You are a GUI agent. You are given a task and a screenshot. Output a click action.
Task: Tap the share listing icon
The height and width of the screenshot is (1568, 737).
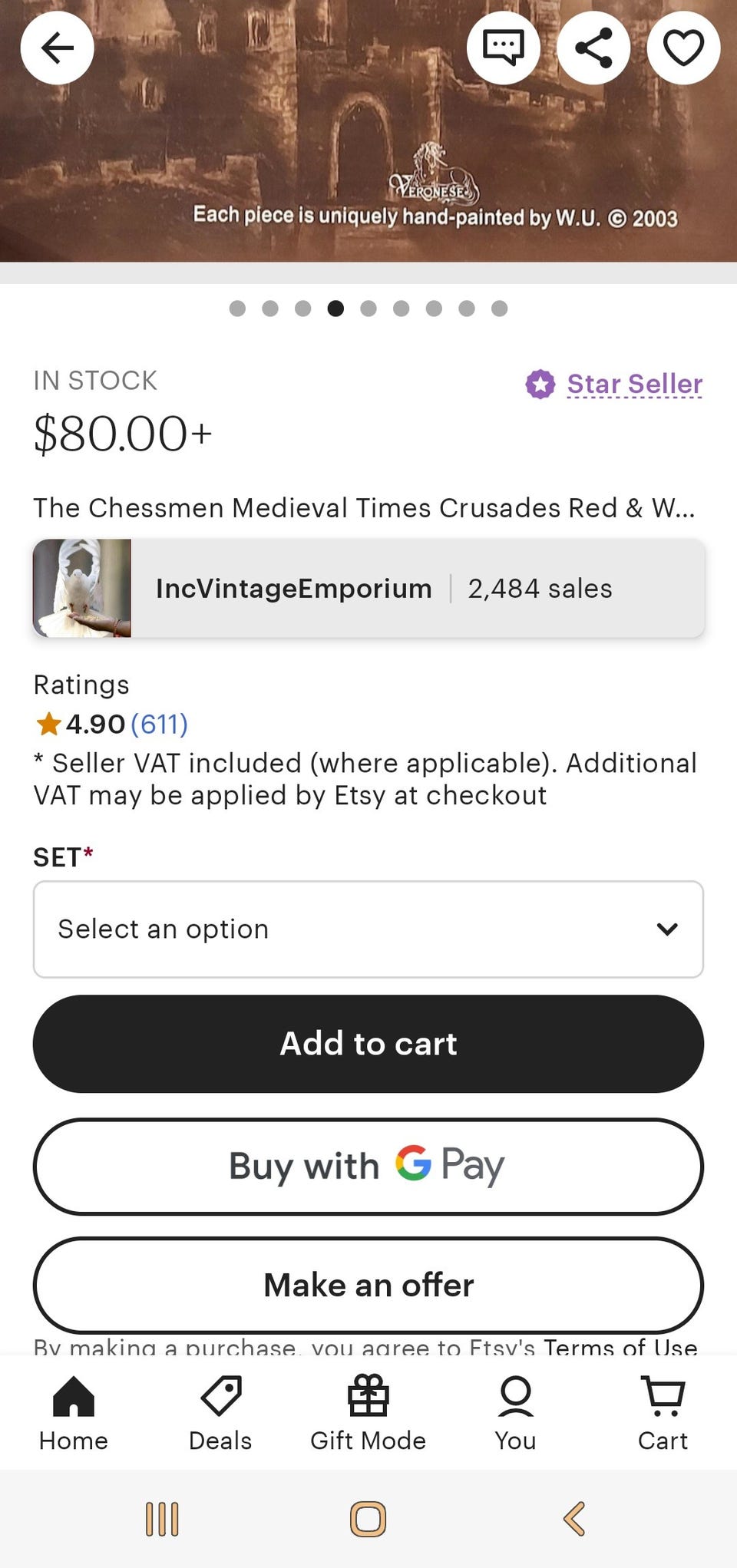tap(593, 48)
